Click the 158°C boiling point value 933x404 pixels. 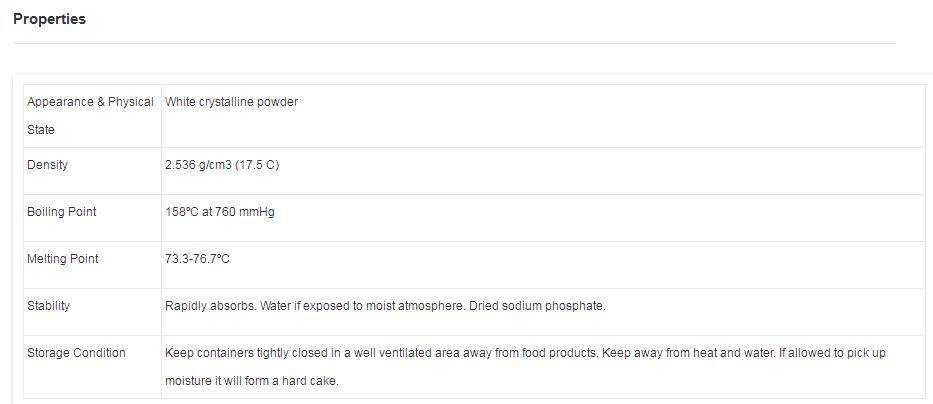(x=180, y=212)
